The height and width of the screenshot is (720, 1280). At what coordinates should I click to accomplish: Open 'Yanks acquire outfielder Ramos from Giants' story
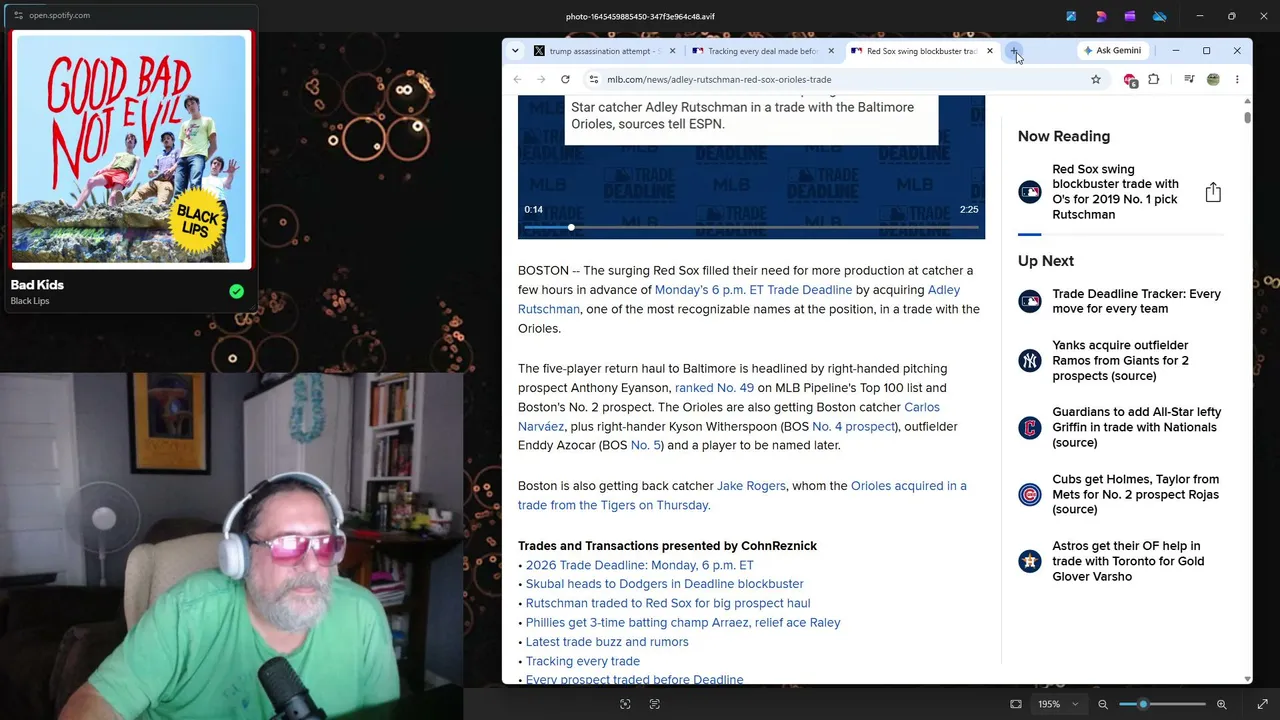pos(1120,361)
